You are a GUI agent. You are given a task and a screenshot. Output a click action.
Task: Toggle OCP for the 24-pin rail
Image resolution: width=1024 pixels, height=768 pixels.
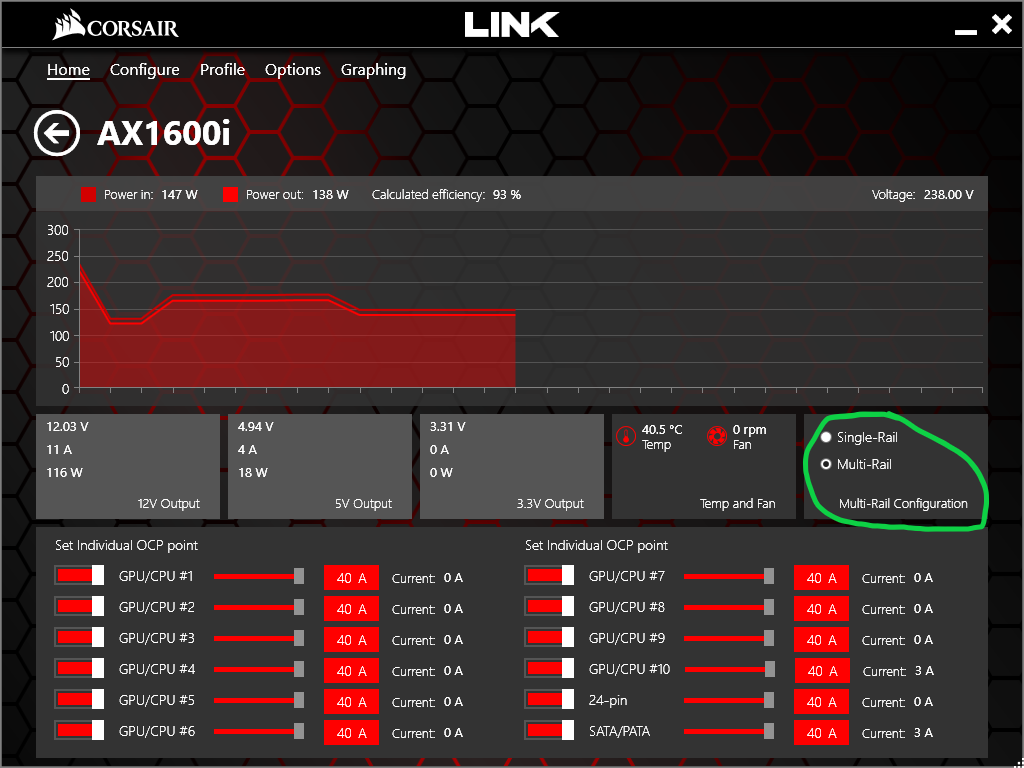click(549, 700)
